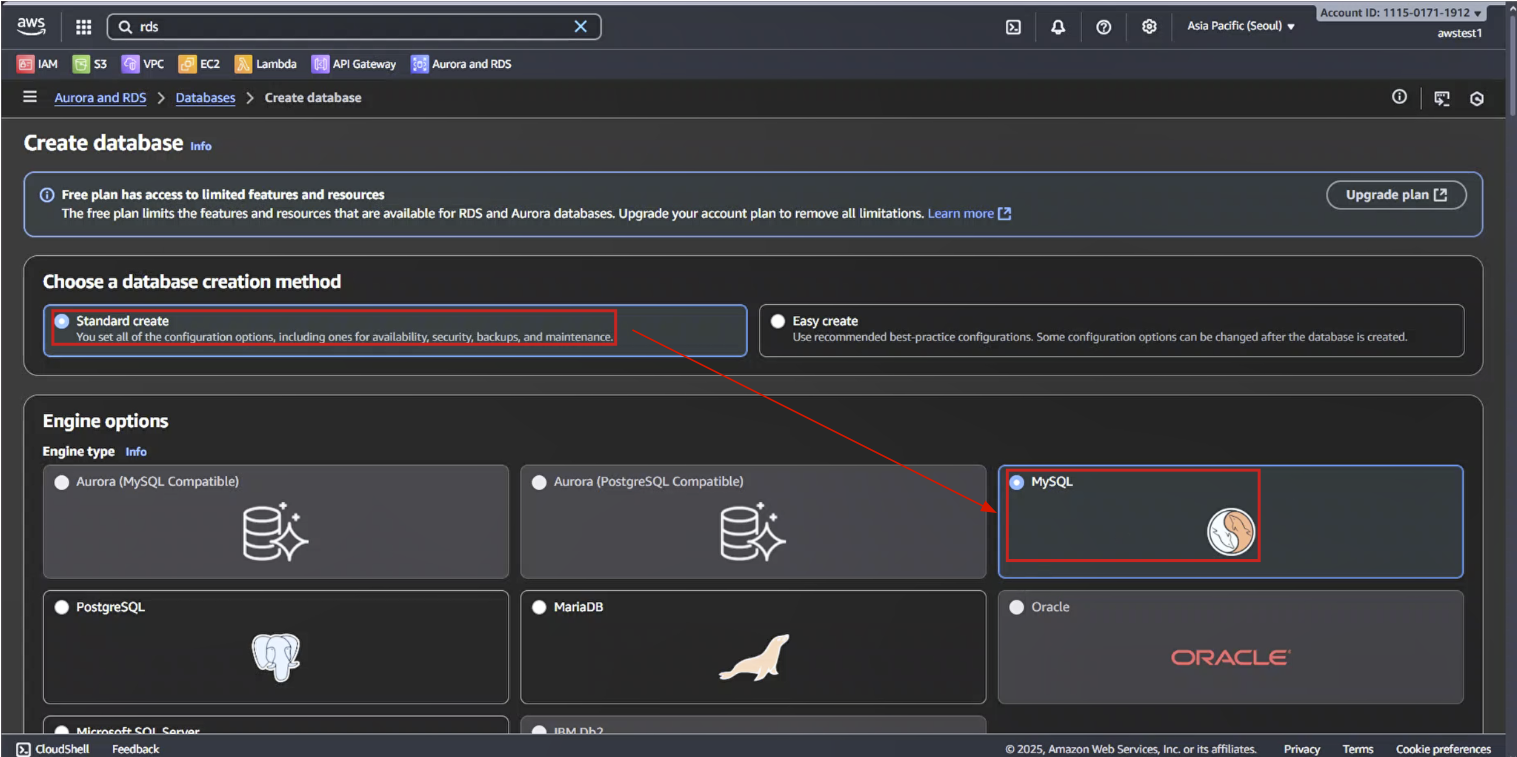Open the Learn more link in free plan banner
The height and width of the screenshot is (757, 1517).
pos(969,213)
